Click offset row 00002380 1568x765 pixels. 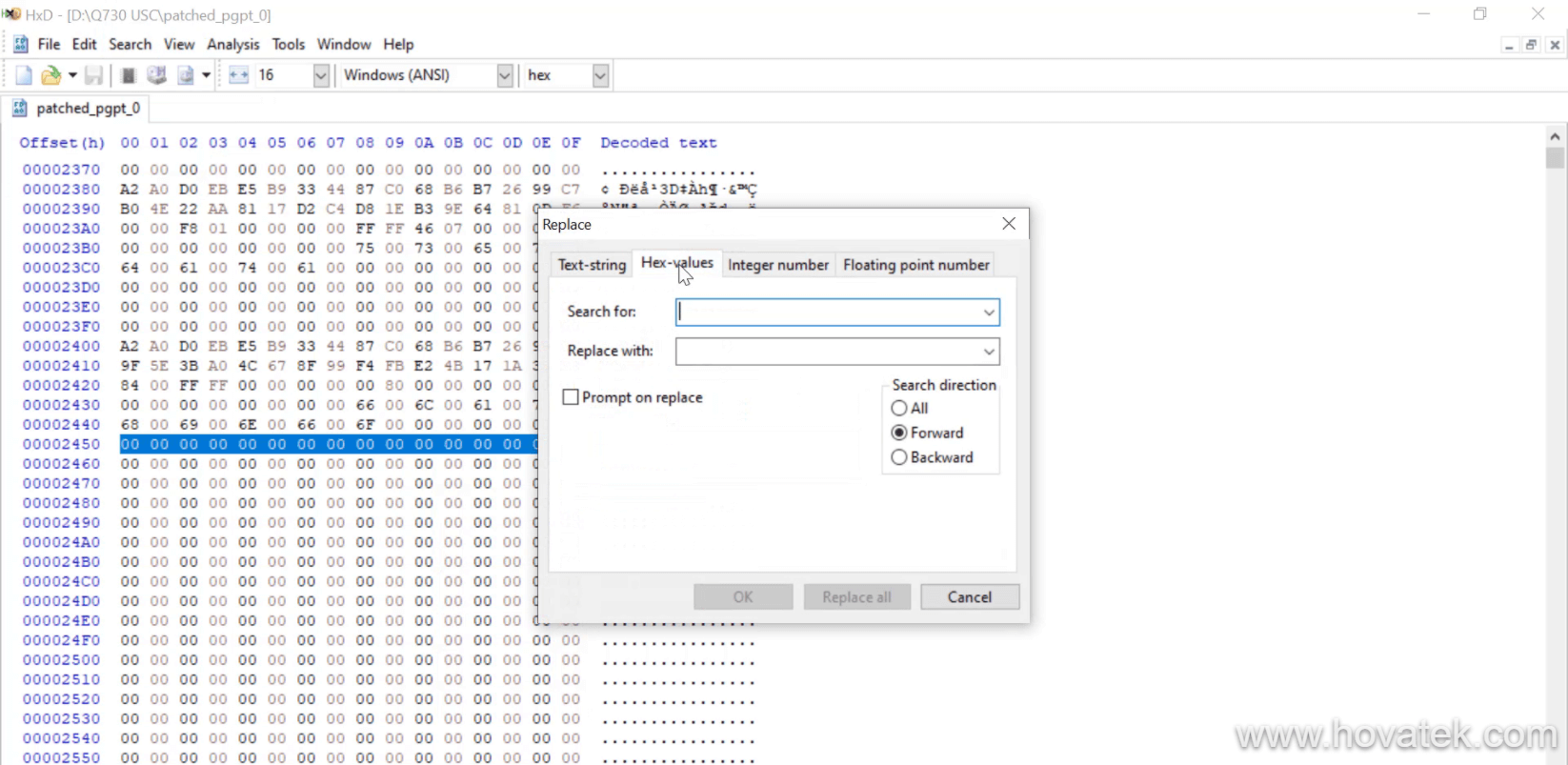click(x=62, y=190)
